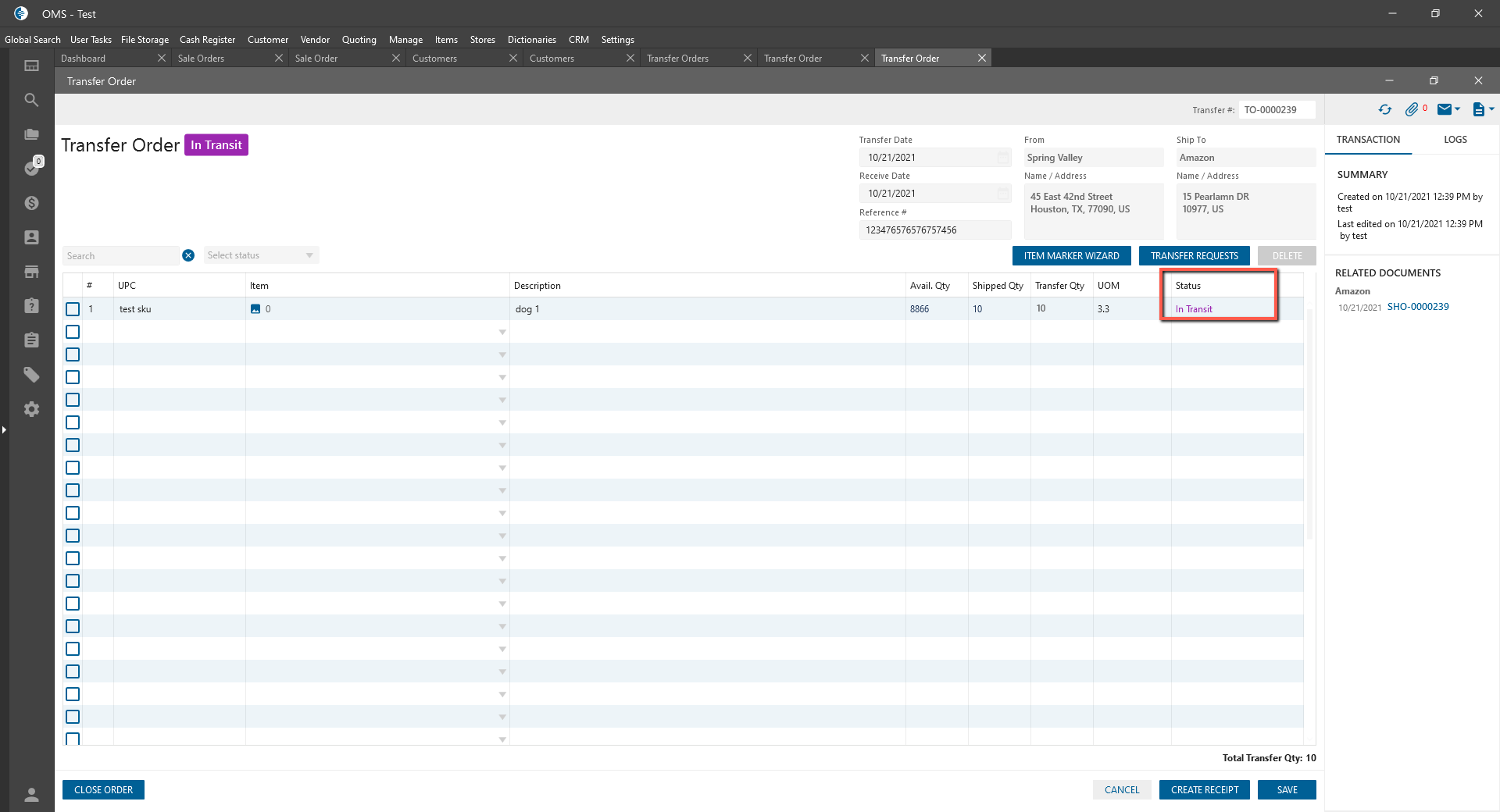Open the Dictionaries menu
The height and width of the screenshot is (812, 1500).
531,40
